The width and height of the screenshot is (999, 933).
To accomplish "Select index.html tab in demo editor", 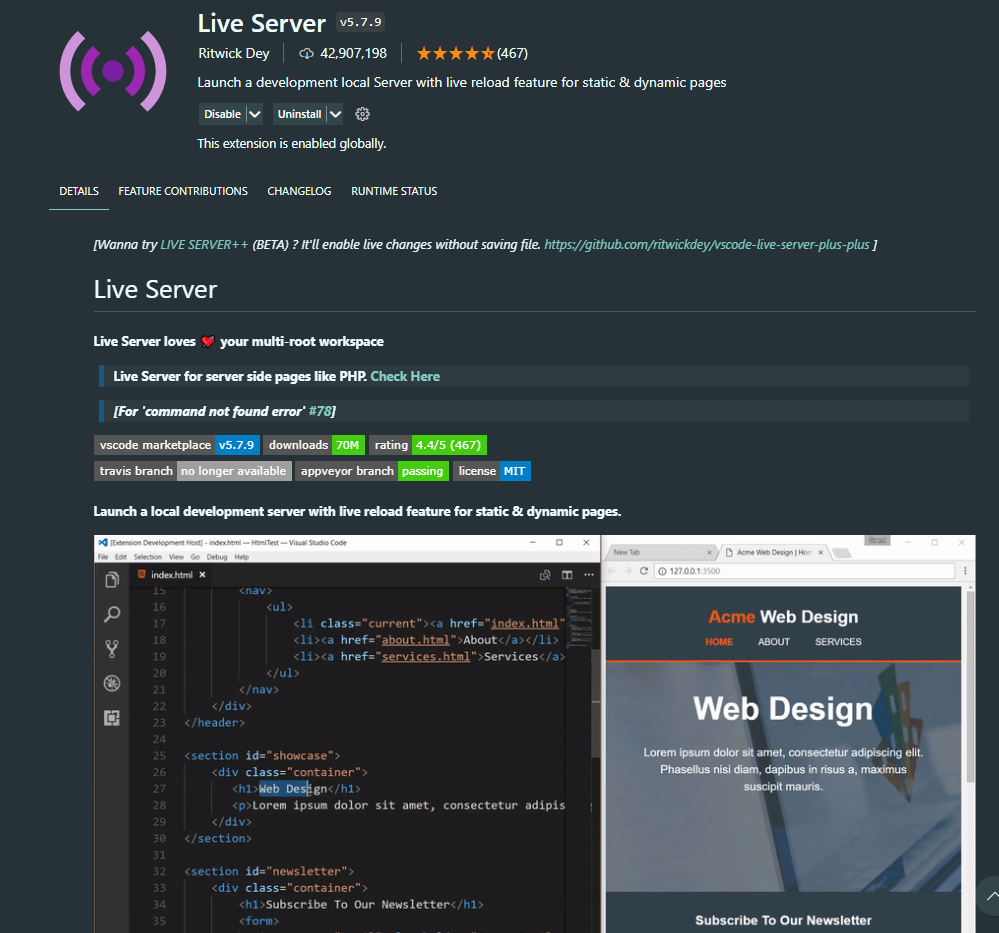I will click(171, 575).
